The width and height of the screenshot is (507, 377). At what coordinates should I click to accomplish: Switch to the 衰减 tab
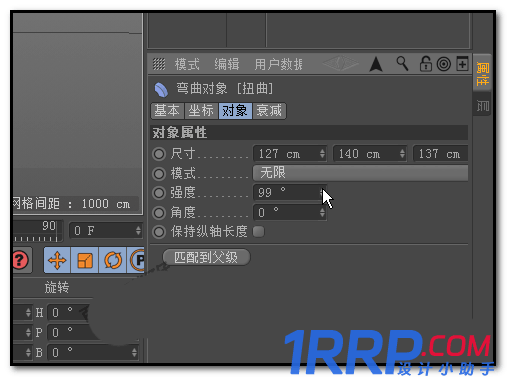[269, 110]
